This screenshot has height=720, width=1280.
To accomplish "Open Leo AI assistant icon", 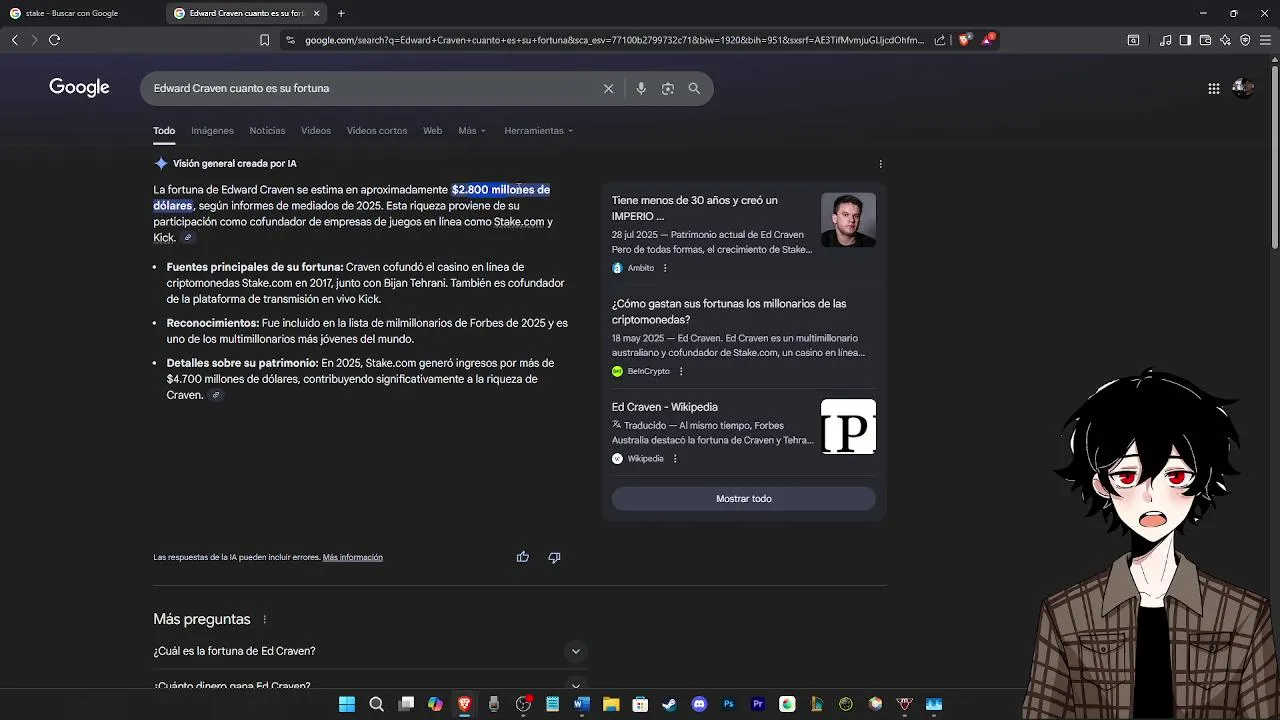I will click(1225, 40).
